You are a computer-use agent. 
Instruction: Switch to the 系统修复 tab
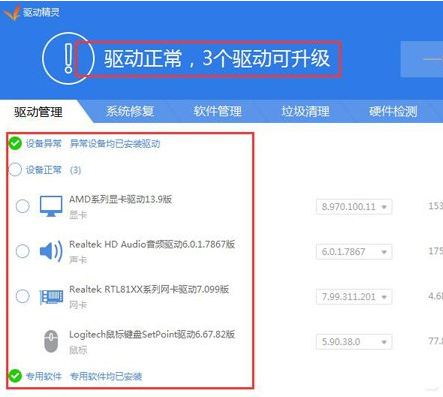coord(130,111)
